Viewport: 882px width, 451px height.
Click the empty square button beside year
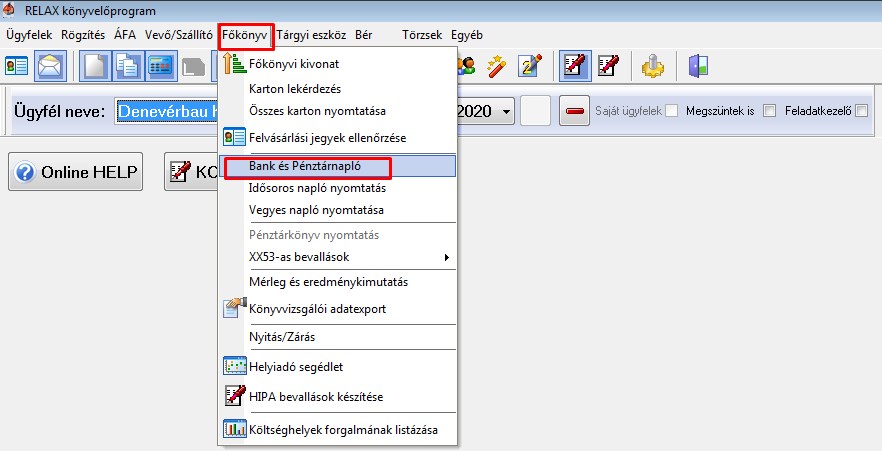536,111
